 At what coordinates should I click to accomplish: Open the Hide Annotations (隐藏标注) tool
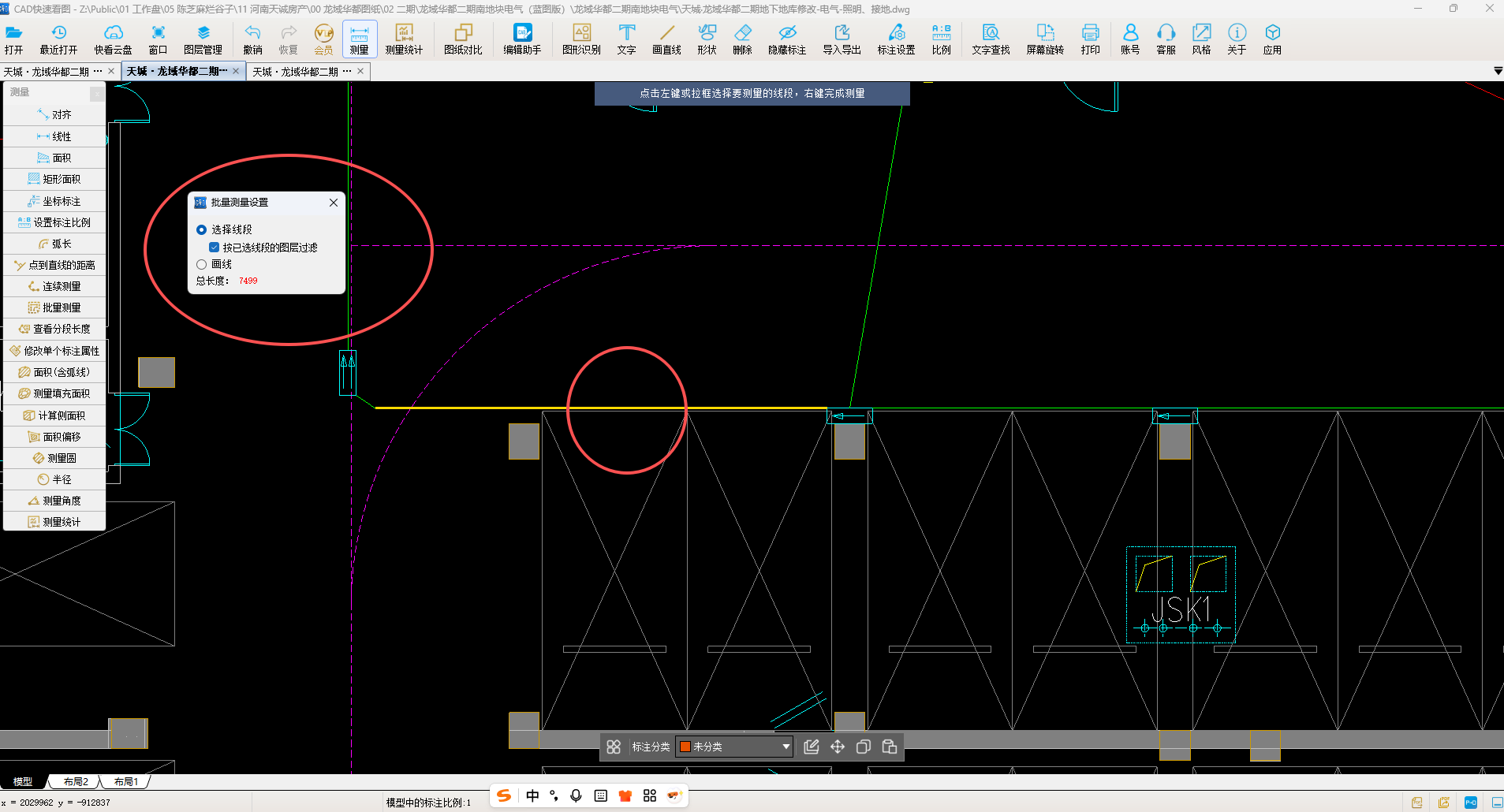pos(786,39)
